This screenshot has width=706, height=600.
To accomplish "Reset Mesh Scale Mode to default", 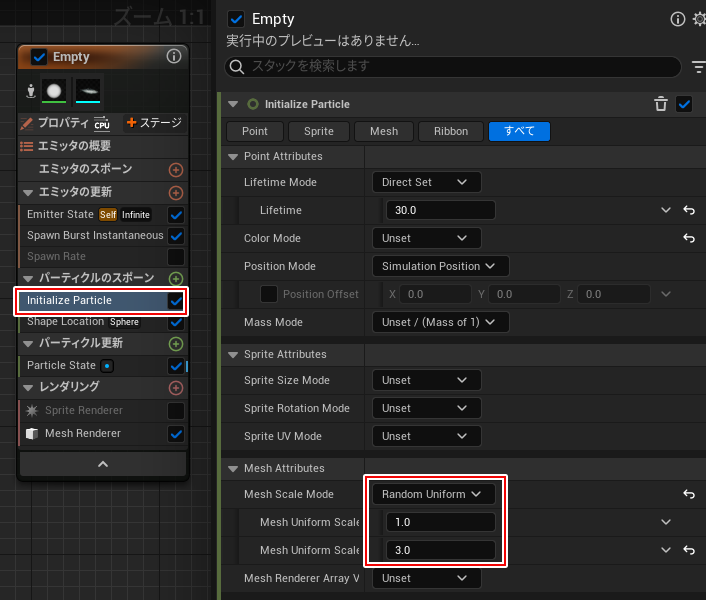I will coord(689,494).
